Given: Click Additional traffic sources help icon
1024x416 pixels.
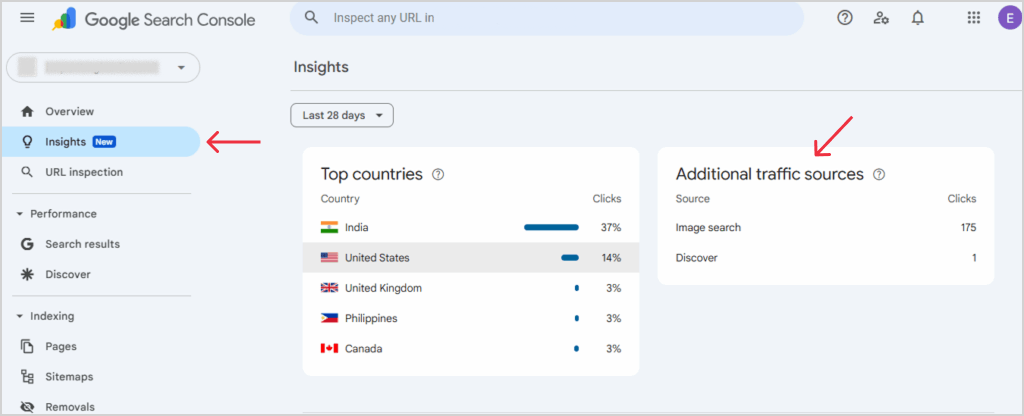Looking at the screenshot, I should click(879, 174).
